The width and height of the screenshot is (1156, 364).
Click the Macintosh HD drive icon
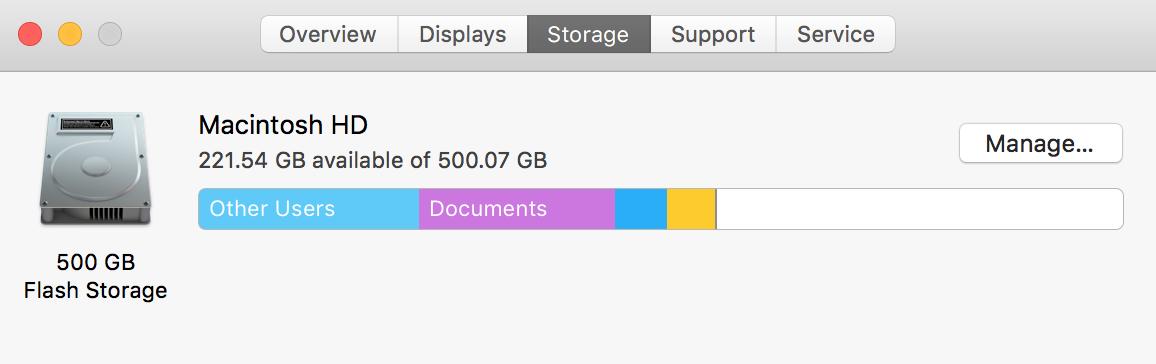pos(95,169)
